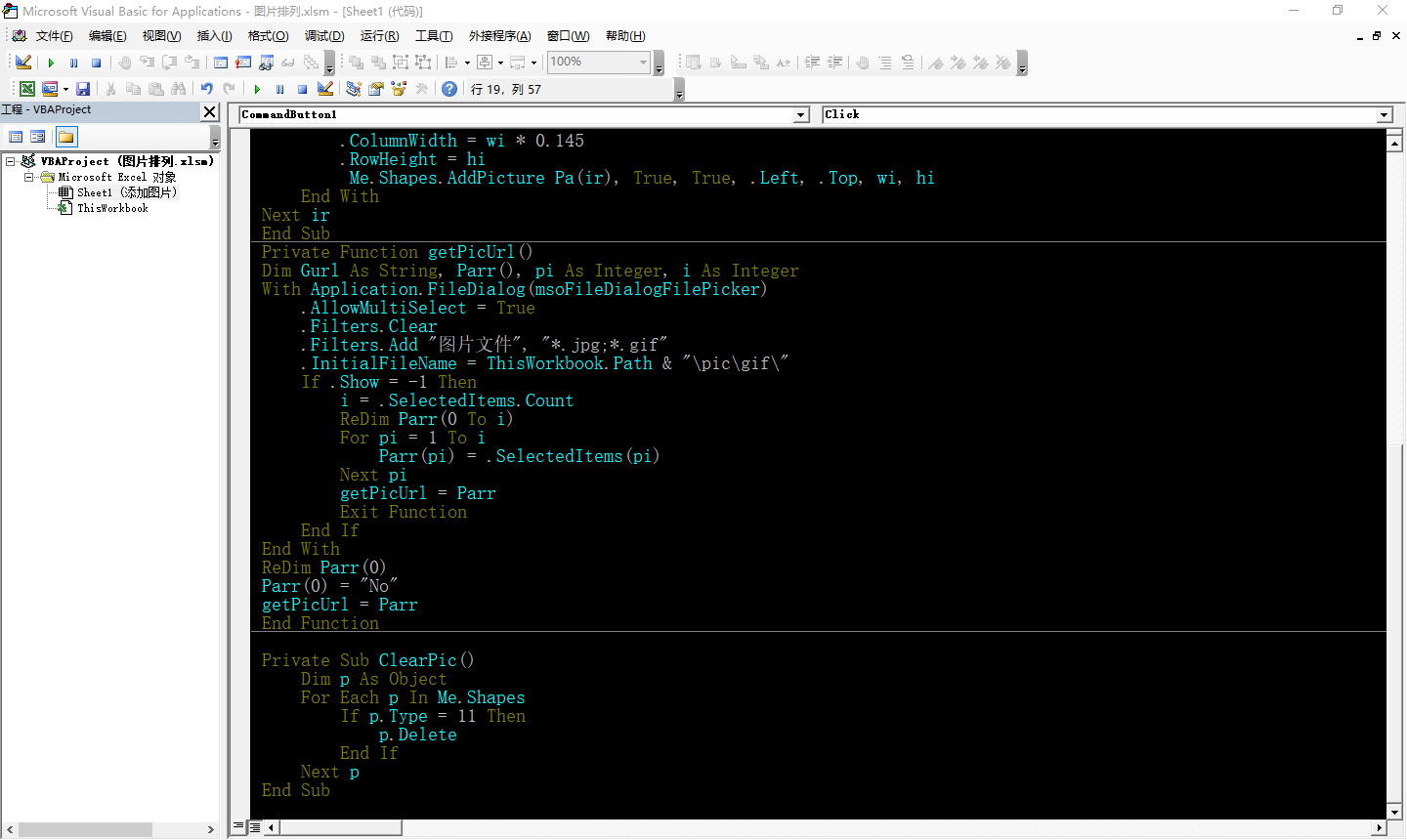
Task: Click the project panel's horizontal scrollbar thumb
Action: point(85,829)
